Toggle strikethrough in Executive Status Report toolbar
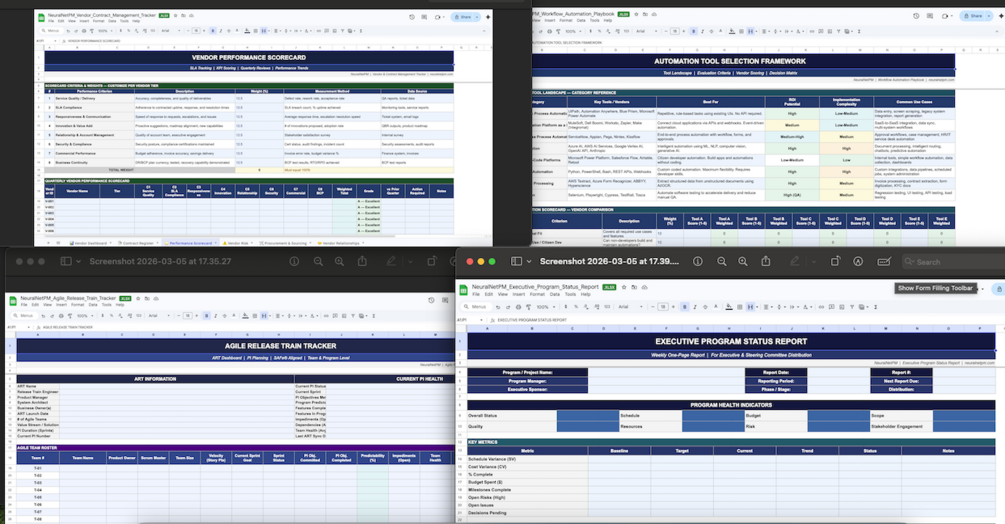1005x524 pixels. pos(705,307)
